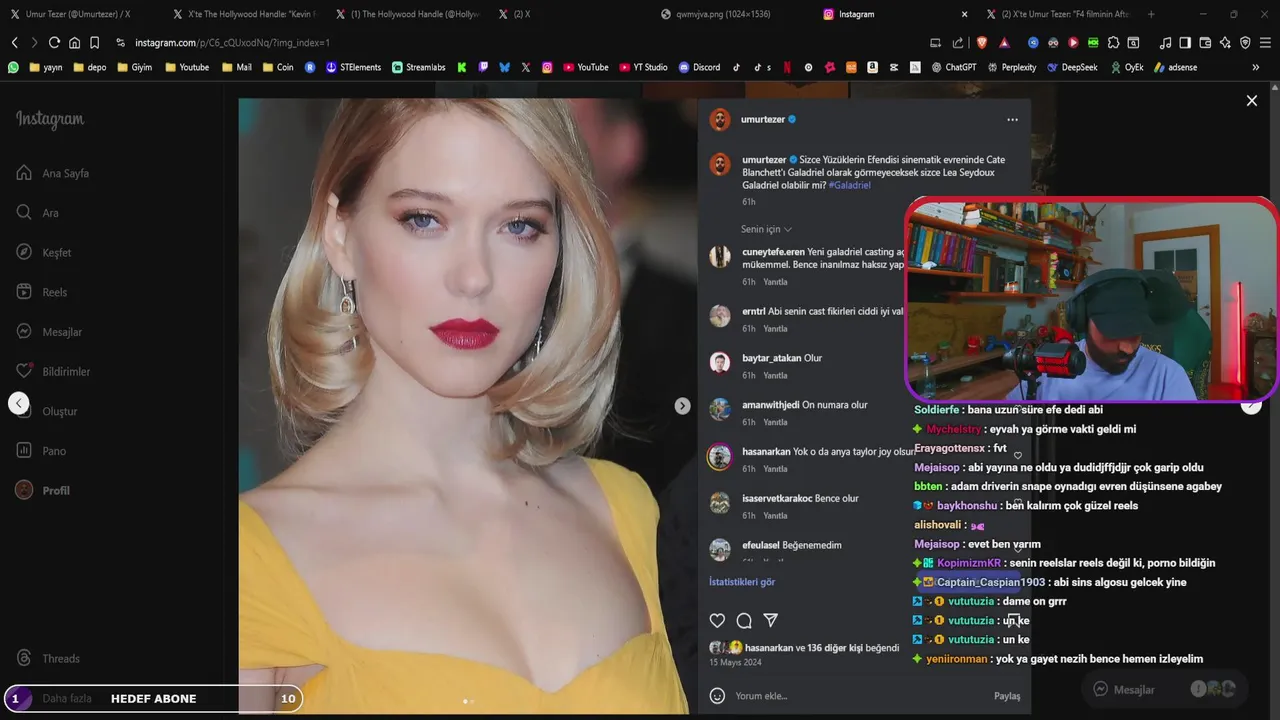Viewport: 1280px width, 720px height.
Task: Click Brave Rewards triangle icon
Action: coord(1004,43)
